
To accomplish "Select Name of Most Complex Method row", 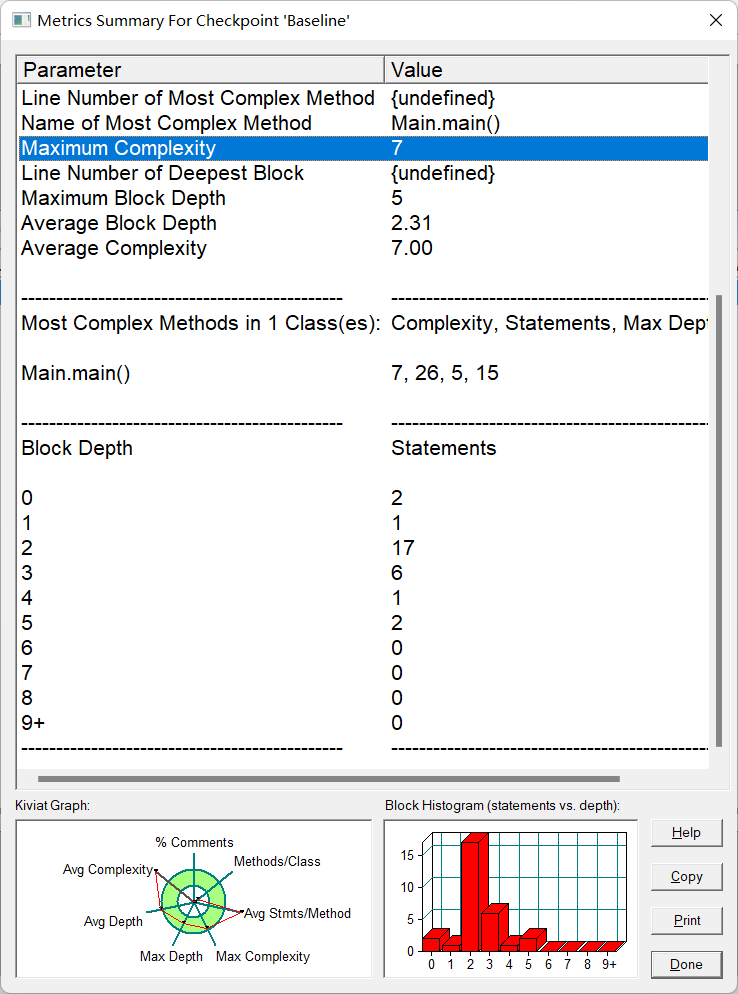I will coord(363,123).
